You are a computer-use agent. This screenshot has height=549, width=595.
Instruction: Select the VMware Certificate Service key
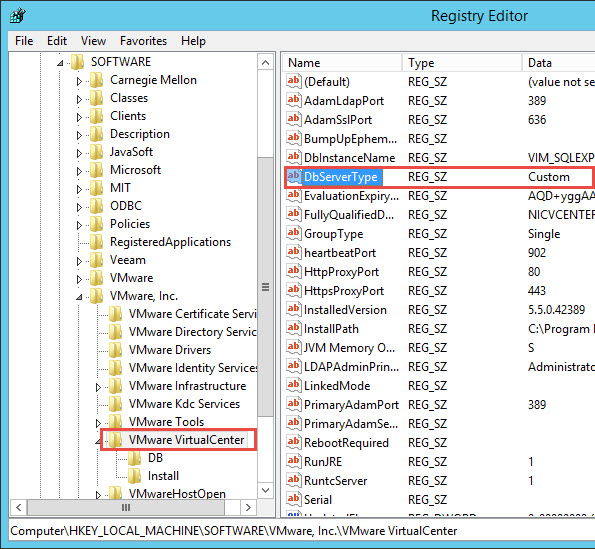coord(193,314)
